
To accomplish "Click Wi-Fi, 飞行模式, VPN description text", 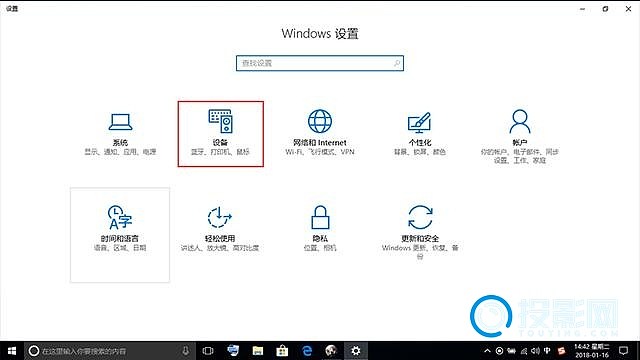I will click(x=320, y=152).
